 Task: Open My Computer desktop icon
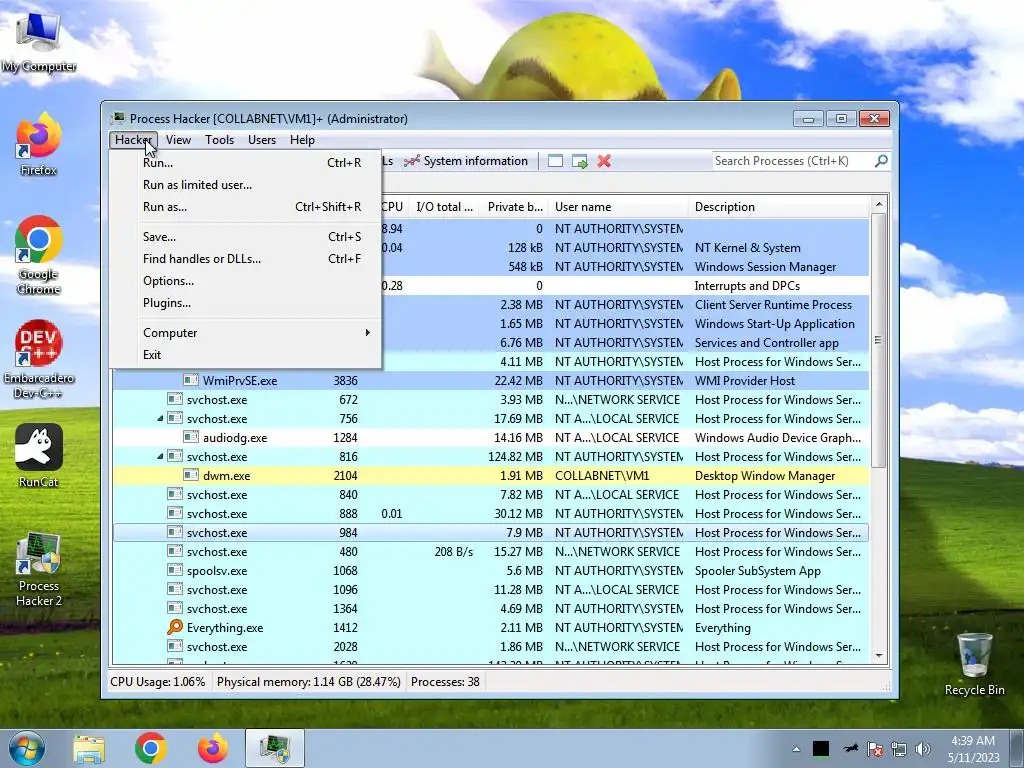pyautogui.click(x=39, y=41)
